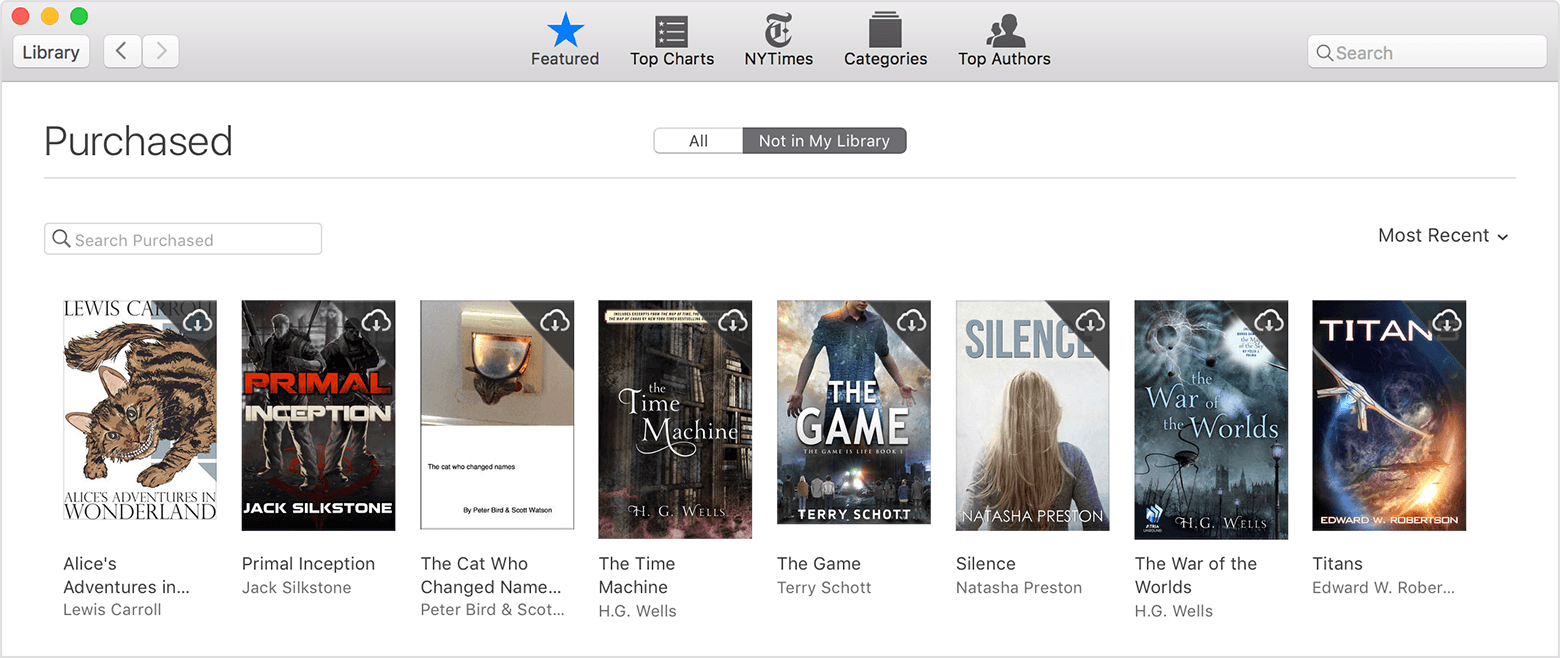Image resolution: width=1560 pixels, height=658 pixels.
Task: Go back with the left arrow
Action: [122, 51]
